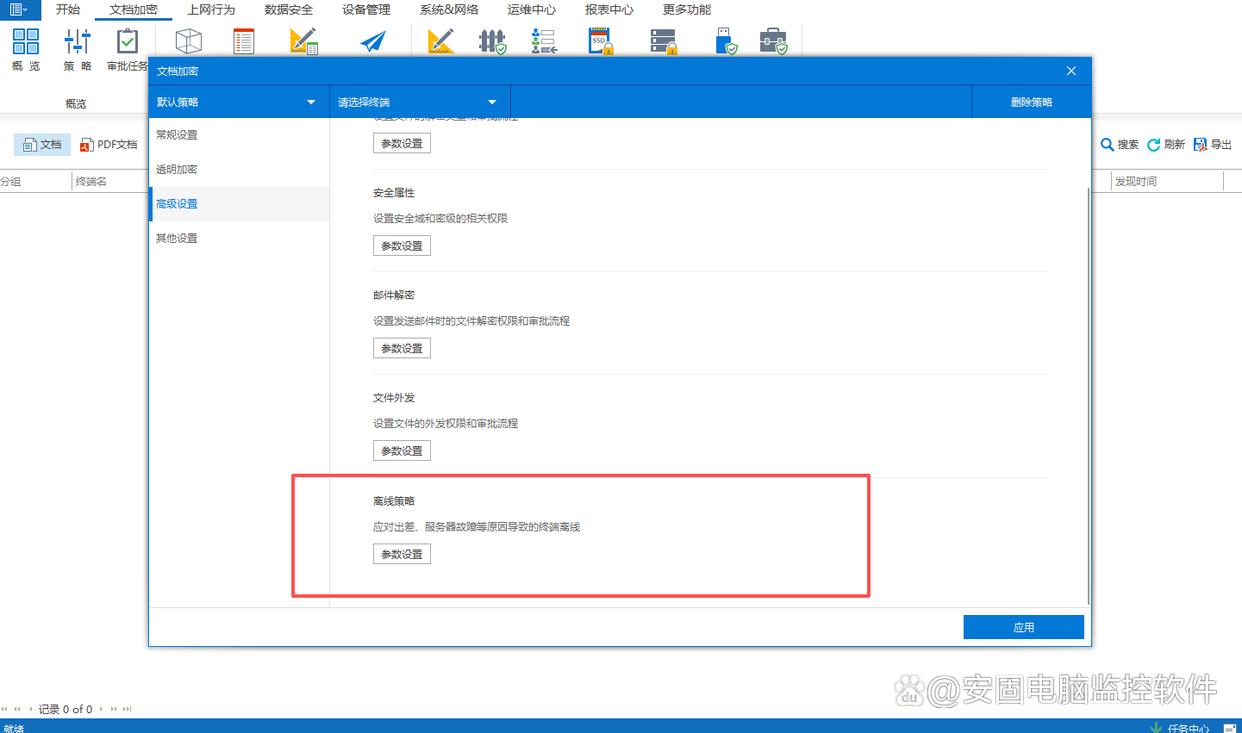Select the 文档加密 ribbon tab

[x=133, y=10]
